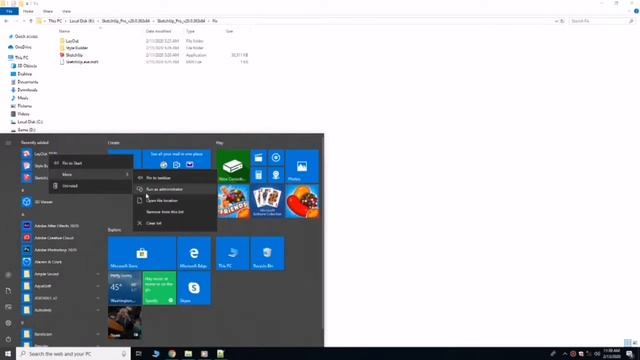Switch to Share ribbon tab

pos(48,11)
